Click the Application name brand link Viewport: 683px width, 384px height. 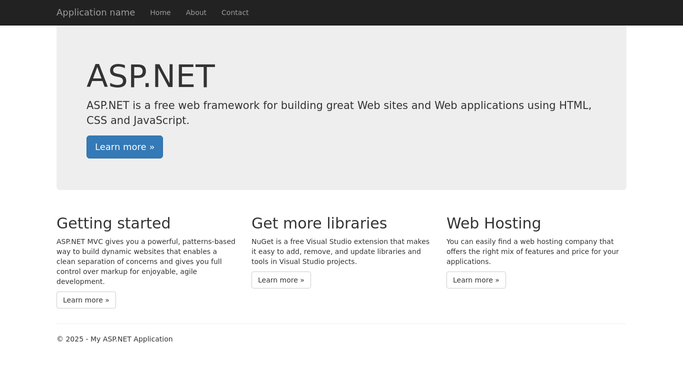pos(95,13)
